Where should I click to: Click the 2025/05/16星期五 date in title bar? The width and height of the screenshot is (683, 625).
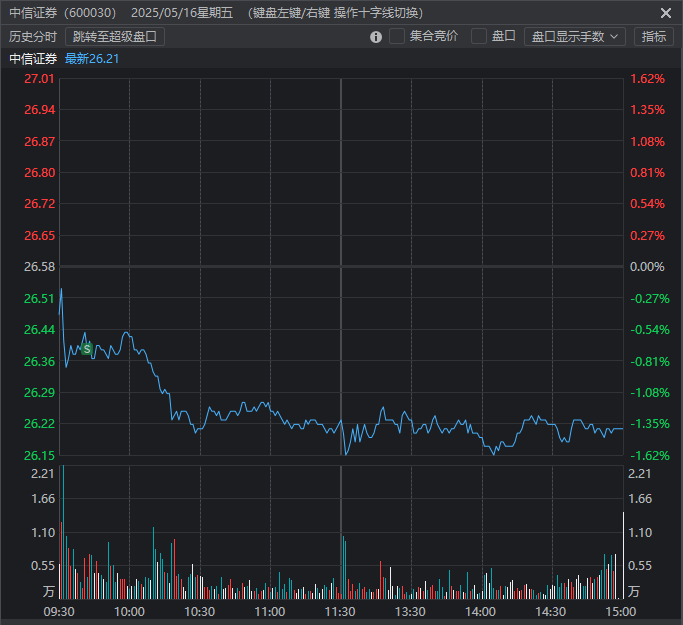(181, 13)
